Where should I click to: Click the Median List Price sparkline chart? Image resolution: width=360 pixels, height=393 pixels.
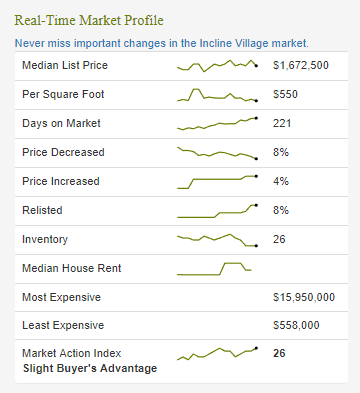[217, 66]
